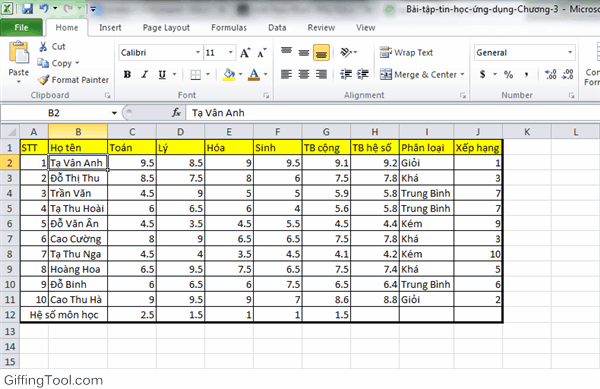600x389 pixels.
Task: Click the Undo icon in quick access toolbar
Action: (x=44, y=8)
